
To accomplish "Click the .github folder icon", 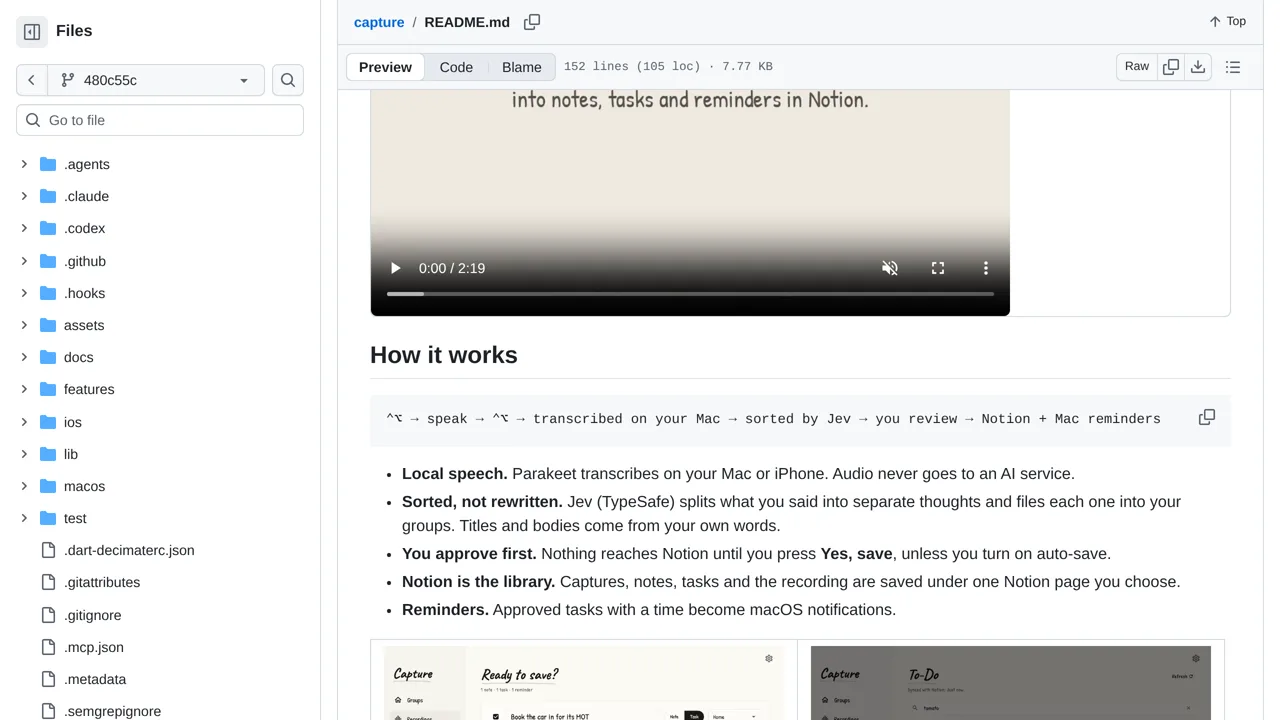I will pyautogui.click(x=48, y=261).
